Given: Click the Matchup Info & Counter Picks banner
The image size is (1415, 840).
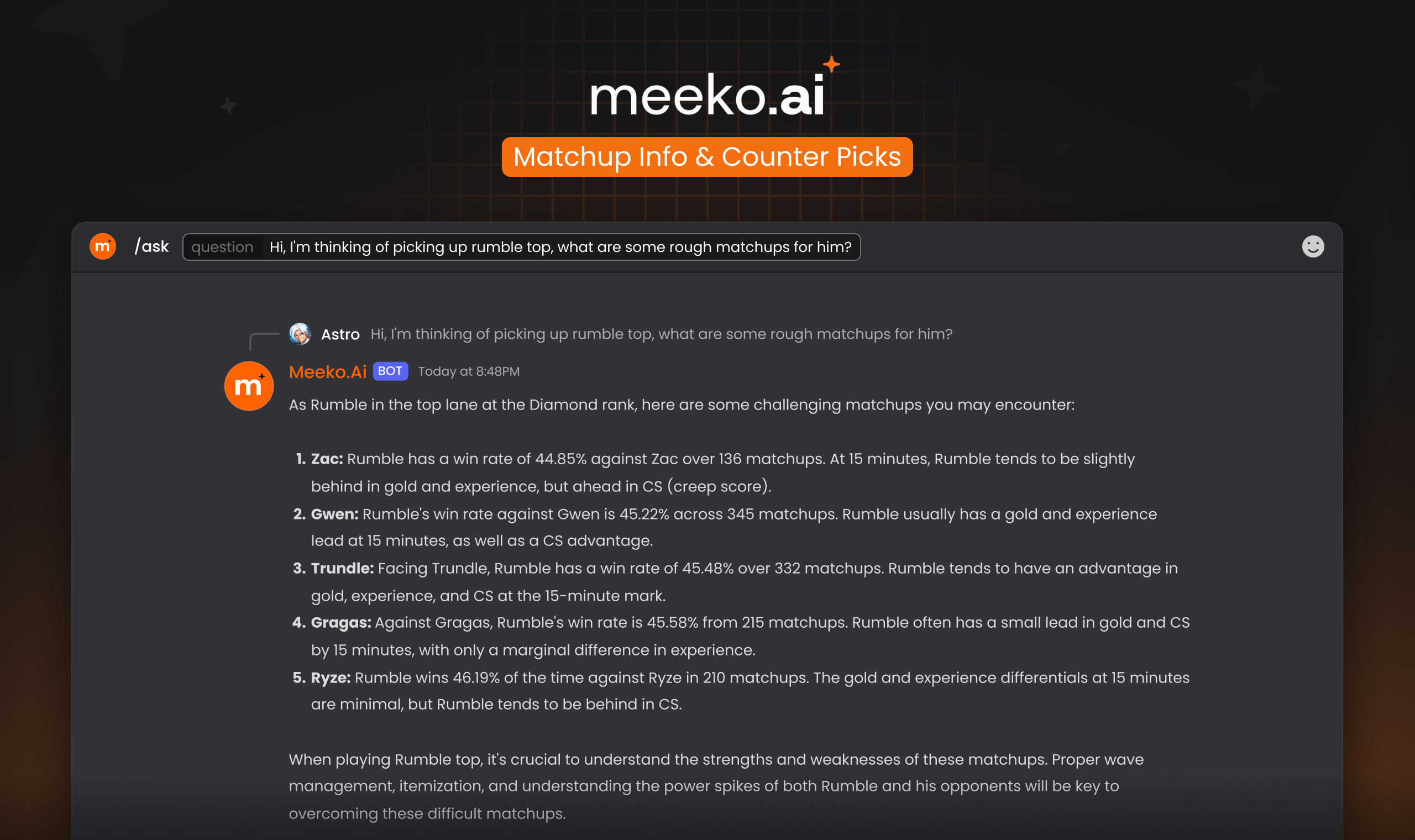Looking at the screenshot, I should (x=707, y=157).
